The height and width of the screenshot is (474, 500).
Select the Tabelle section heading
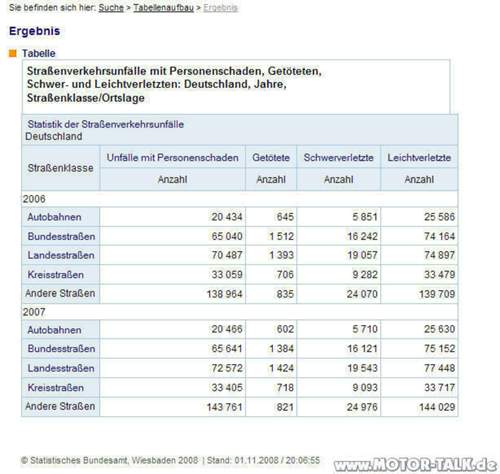(39, 53)
